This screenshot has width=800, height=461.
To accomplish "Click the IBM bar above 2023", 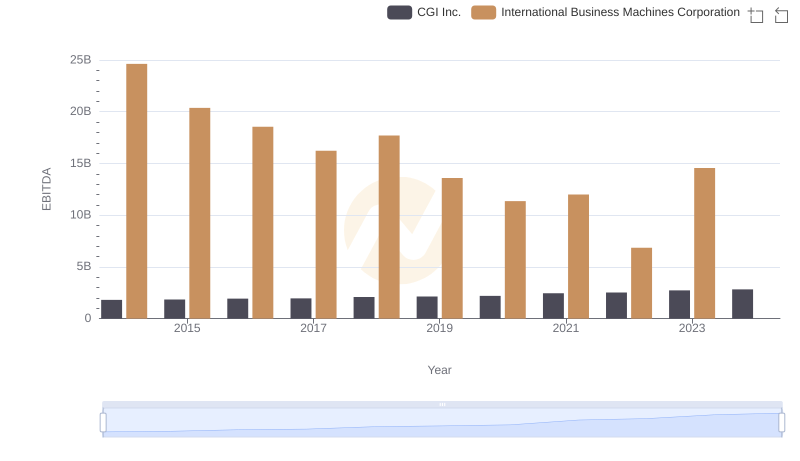I will [705, 243].
